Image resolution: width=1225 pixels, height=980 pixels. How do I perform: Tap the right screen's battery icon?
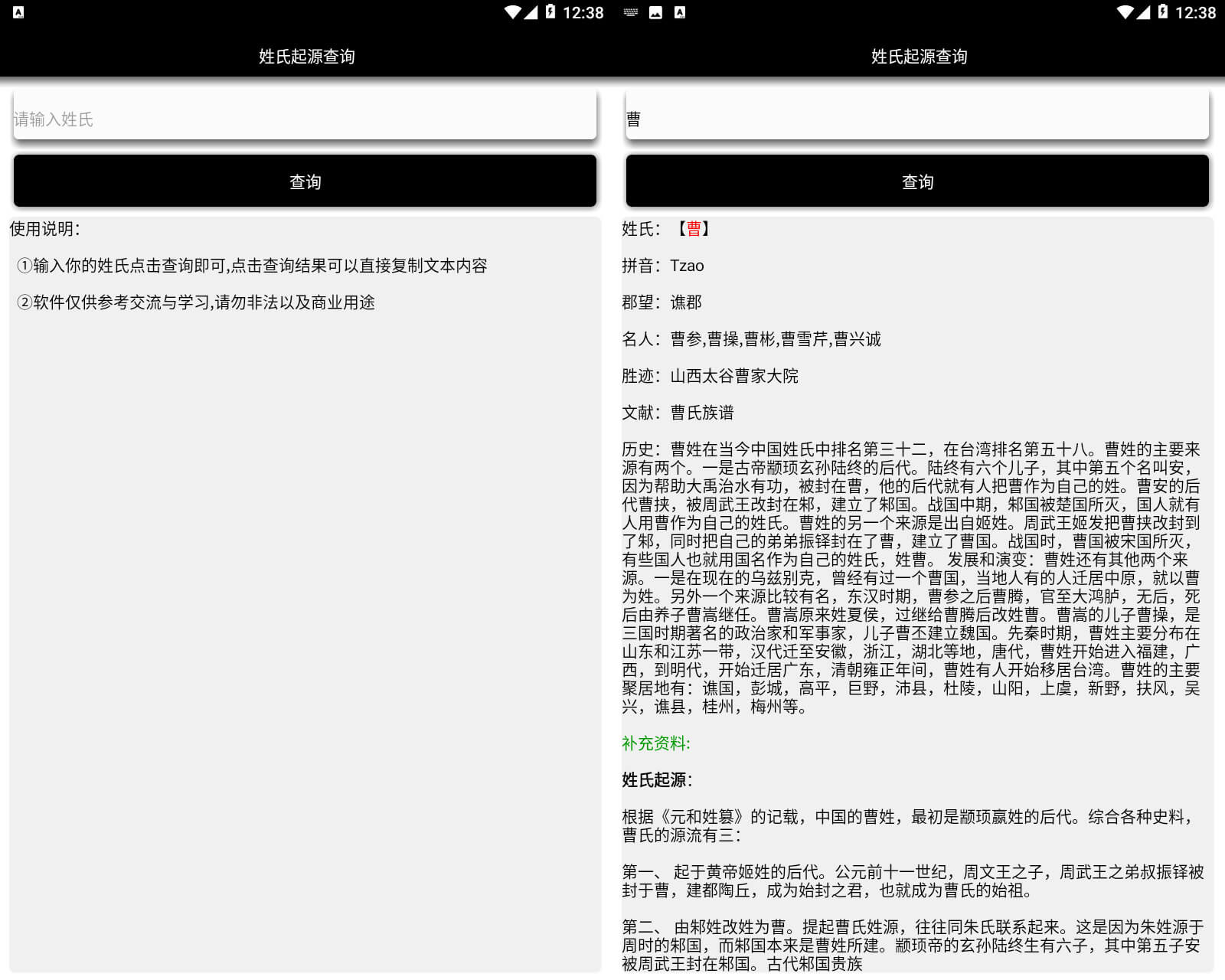1163,12
